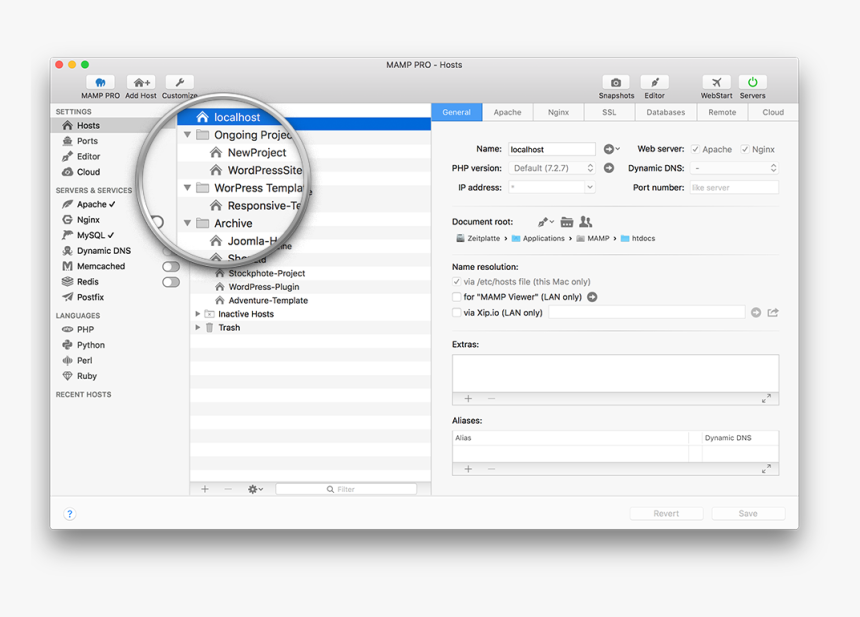Image resolution: width=860 pixels, height=617 pixels.
Task: Open the Dynamic DNS dropdown
Action: [734, 168]
